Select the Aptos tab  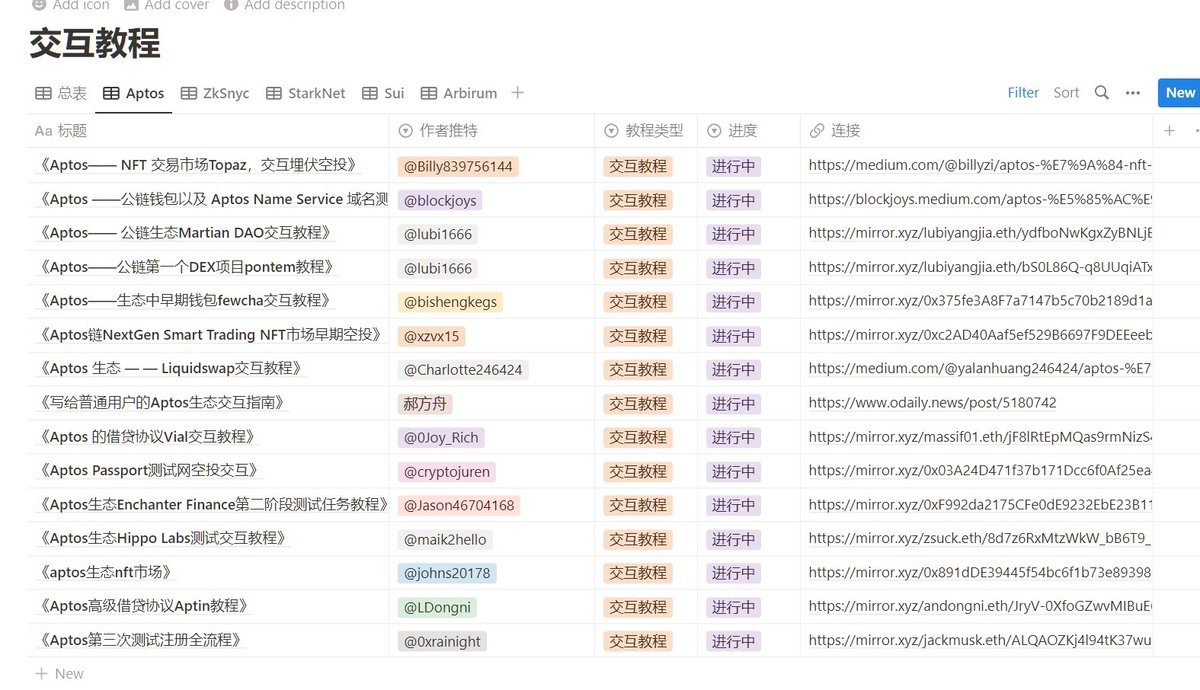point(134,93)
